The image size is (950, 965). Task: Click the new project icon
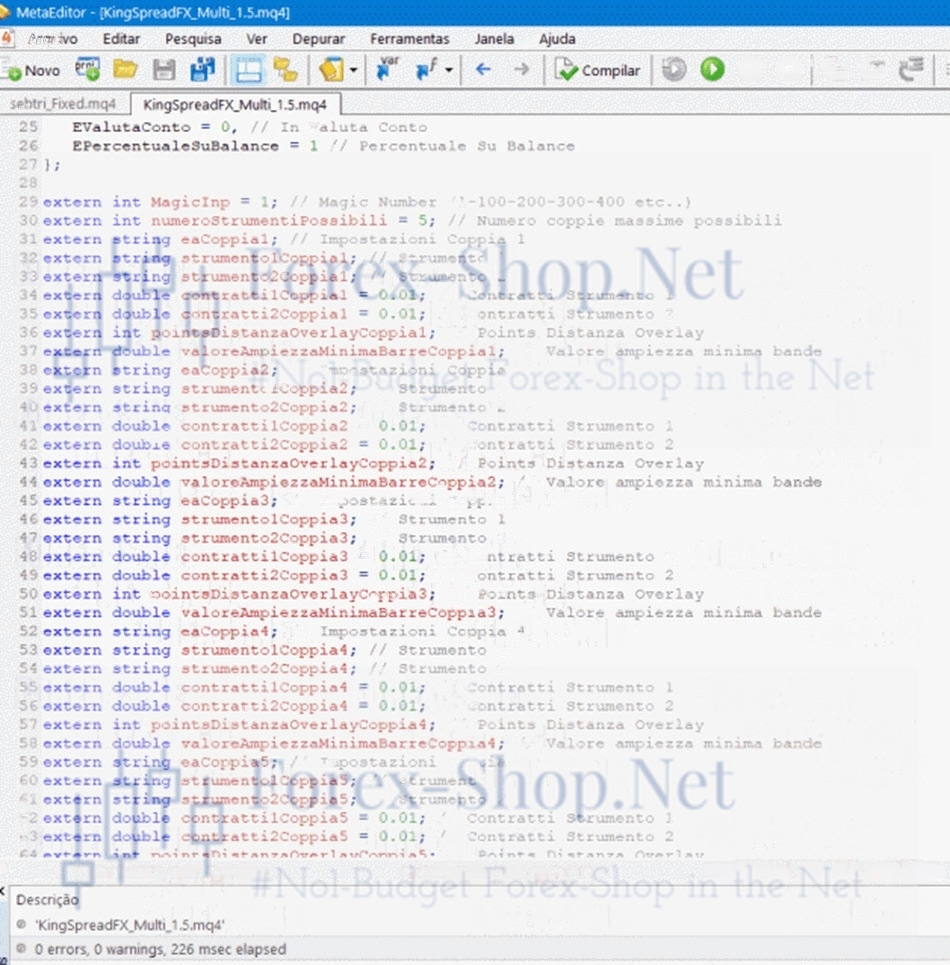click(x=87, y=70)
